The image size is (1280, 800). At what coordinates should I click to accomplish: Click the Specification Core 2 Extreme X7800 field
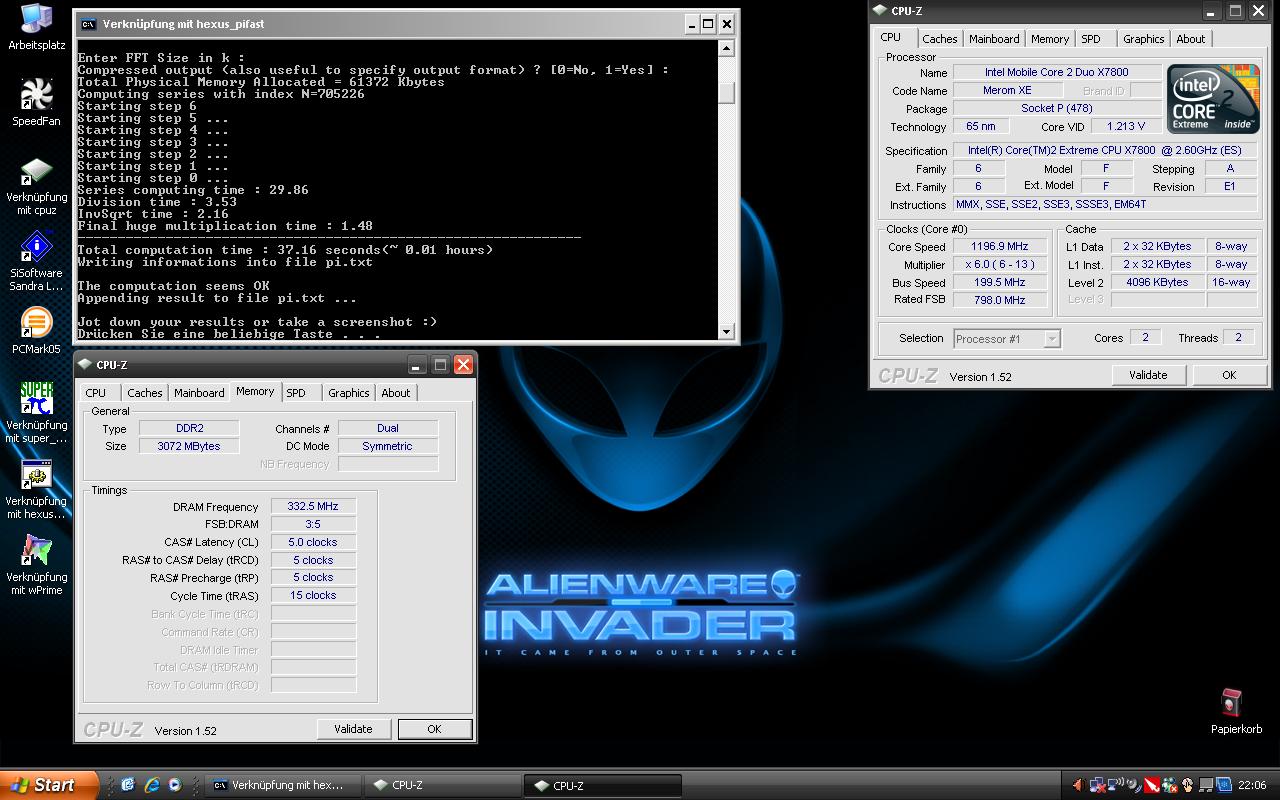pyautogui.click(x=1104, y=150)
